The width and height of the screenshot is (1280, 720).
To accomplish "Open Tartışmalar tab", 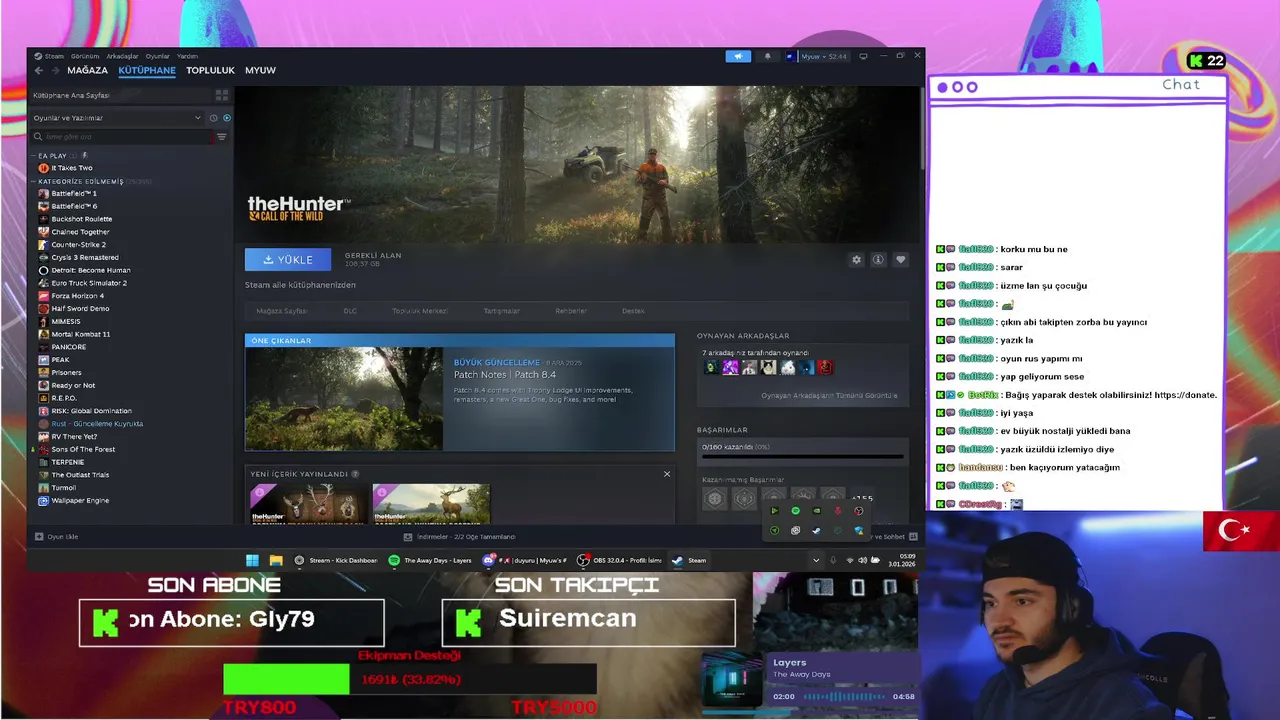I will (502, 311).
